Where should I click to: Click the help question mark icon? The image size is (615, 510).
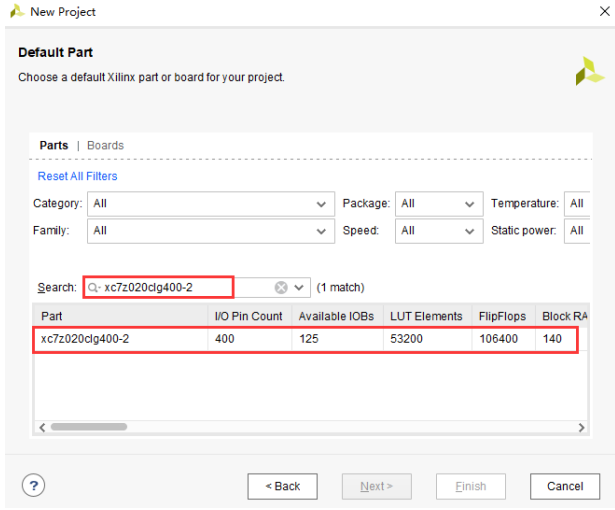pos(33,486)
